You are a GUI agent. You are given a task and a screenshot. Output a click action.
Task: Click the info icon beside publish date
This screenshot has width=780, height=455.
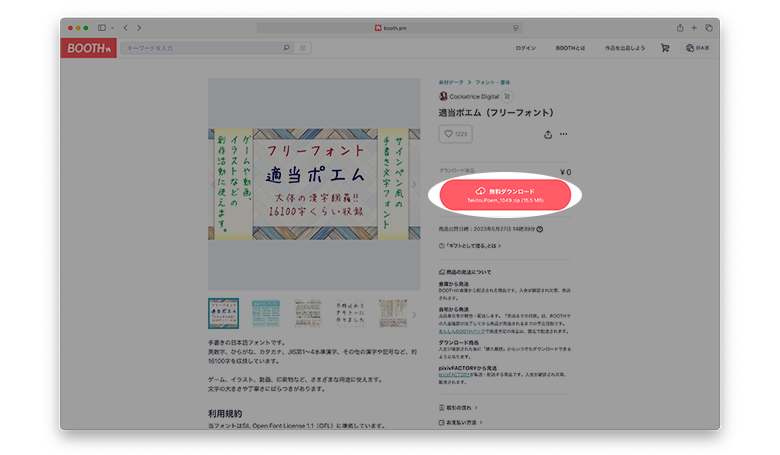coord(540,229)
